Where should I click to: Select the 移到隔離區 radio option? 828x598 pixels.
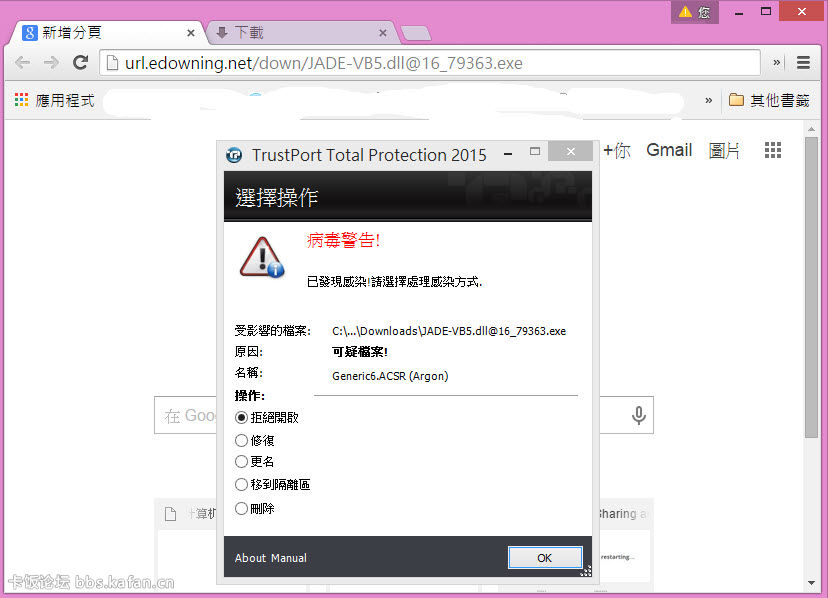(x=272, y=484)
